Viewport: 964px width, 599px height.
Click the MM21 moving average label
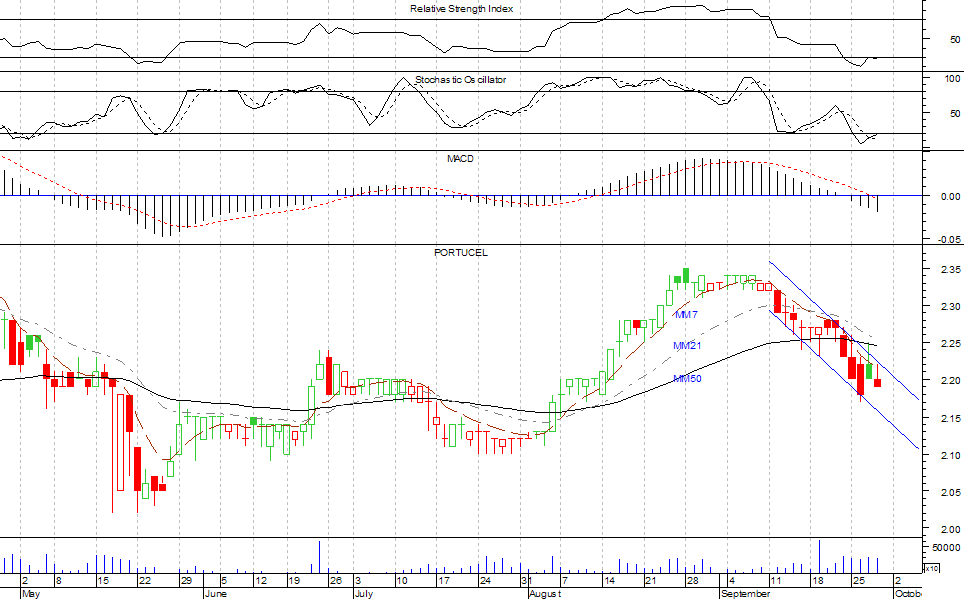coord(687,346)
